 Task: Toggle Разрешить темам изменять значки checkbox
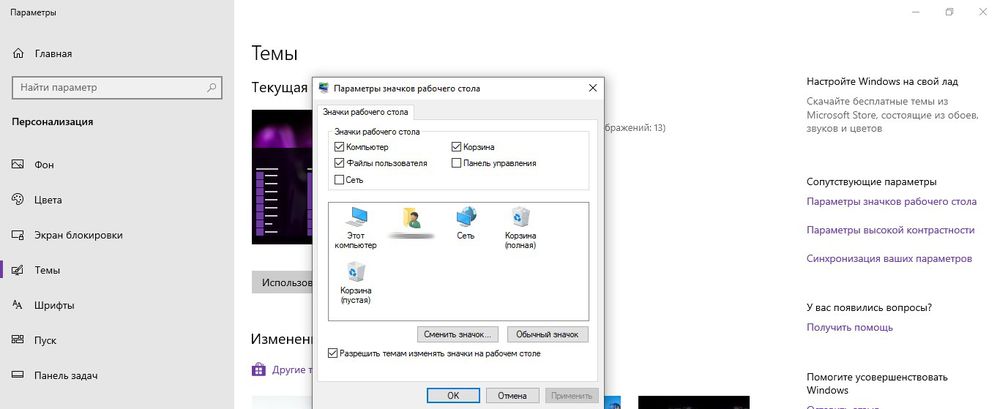point(334,353)
